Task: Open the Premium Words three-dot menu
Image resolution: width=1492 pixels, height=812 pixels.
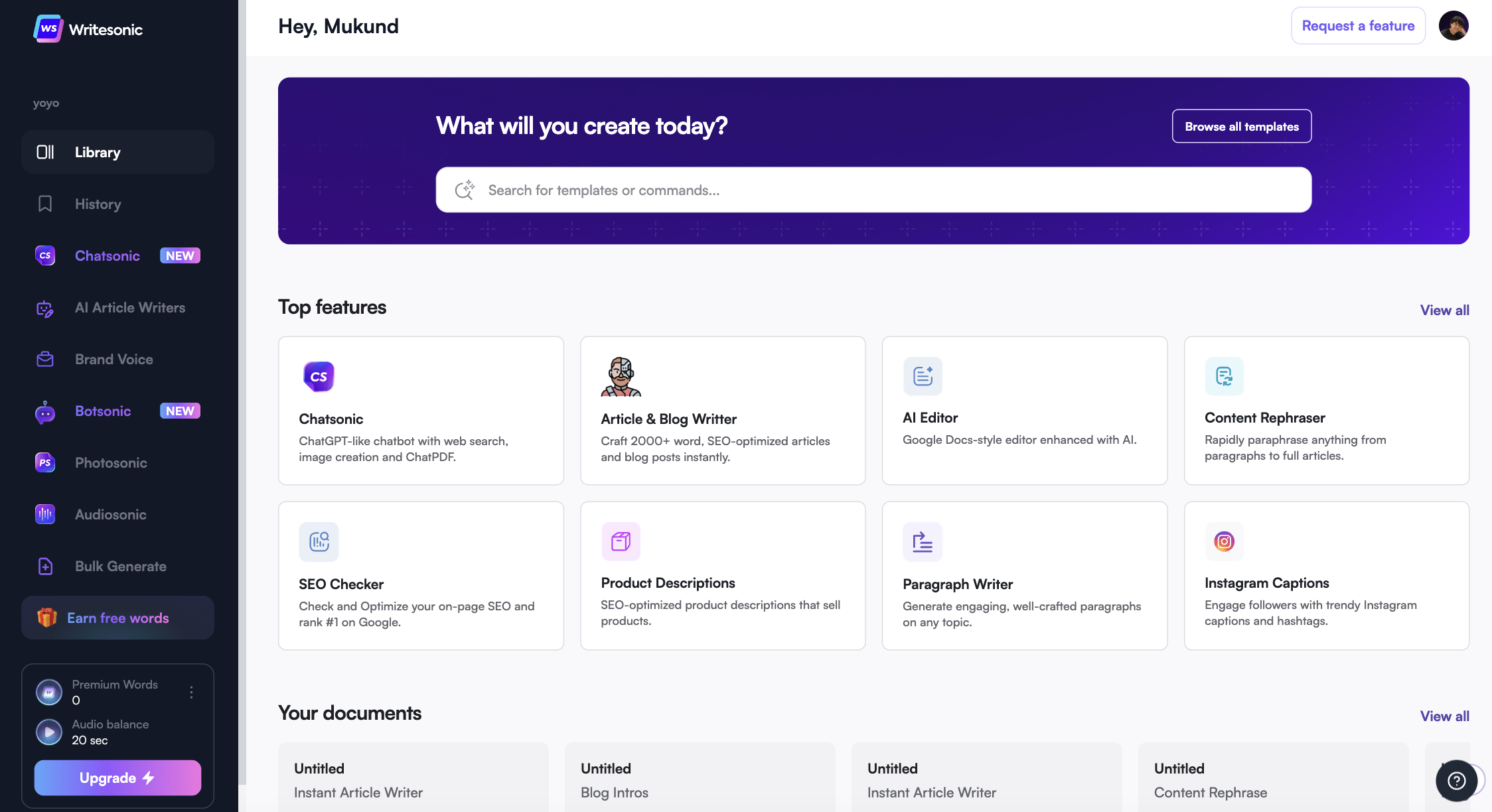Action: tap(192, 692)
